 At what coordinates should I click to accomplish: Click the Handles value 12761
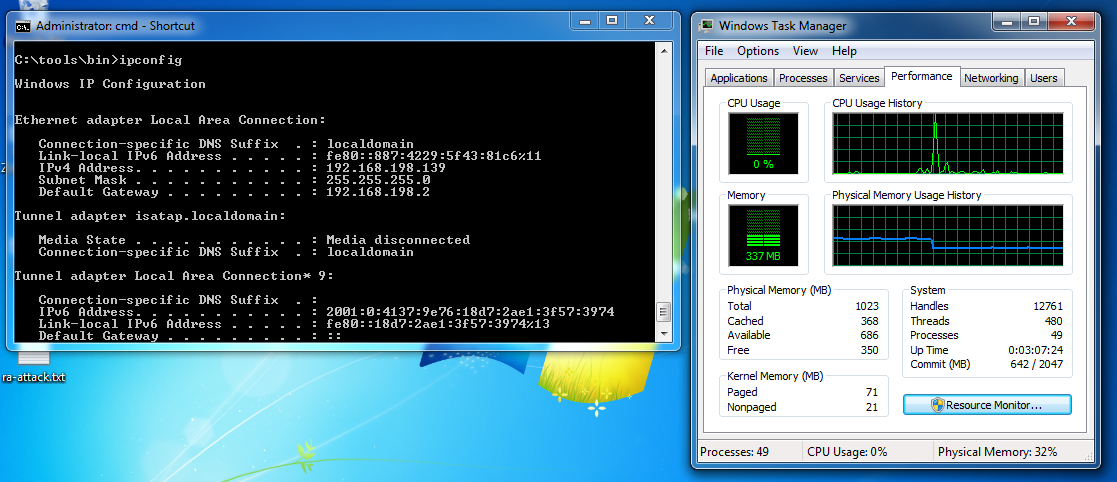(1048, 306)
